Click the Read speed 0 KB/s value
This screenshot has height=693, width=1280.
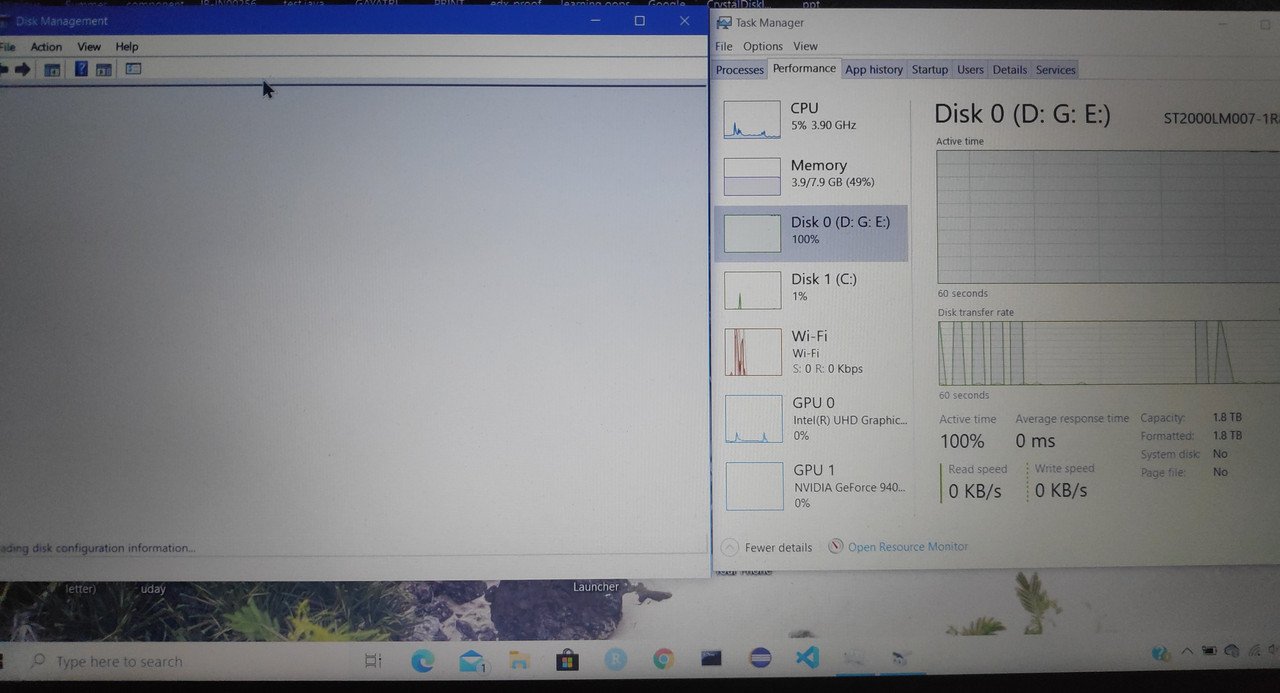click(x=975, y=491)
